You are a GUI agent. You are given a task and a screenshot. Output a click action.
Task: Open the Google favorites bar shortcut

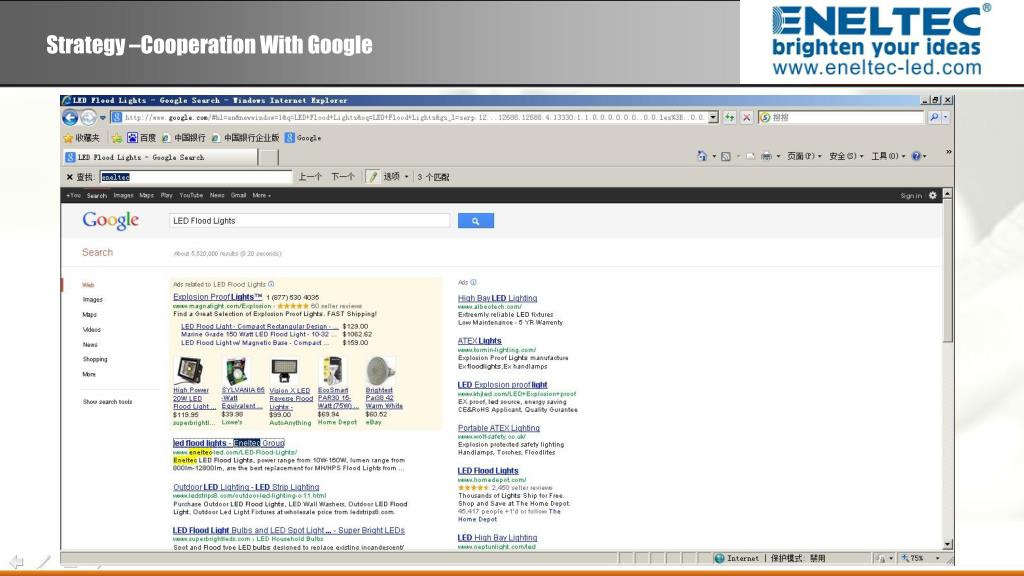click(x=303, y=138)
